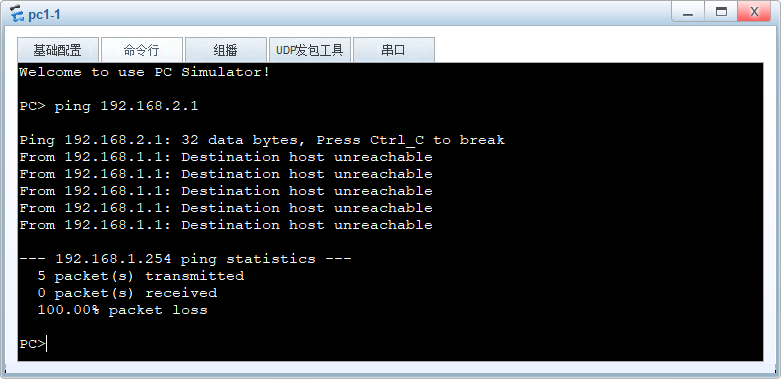Open the 基础配置 tab

58,50
